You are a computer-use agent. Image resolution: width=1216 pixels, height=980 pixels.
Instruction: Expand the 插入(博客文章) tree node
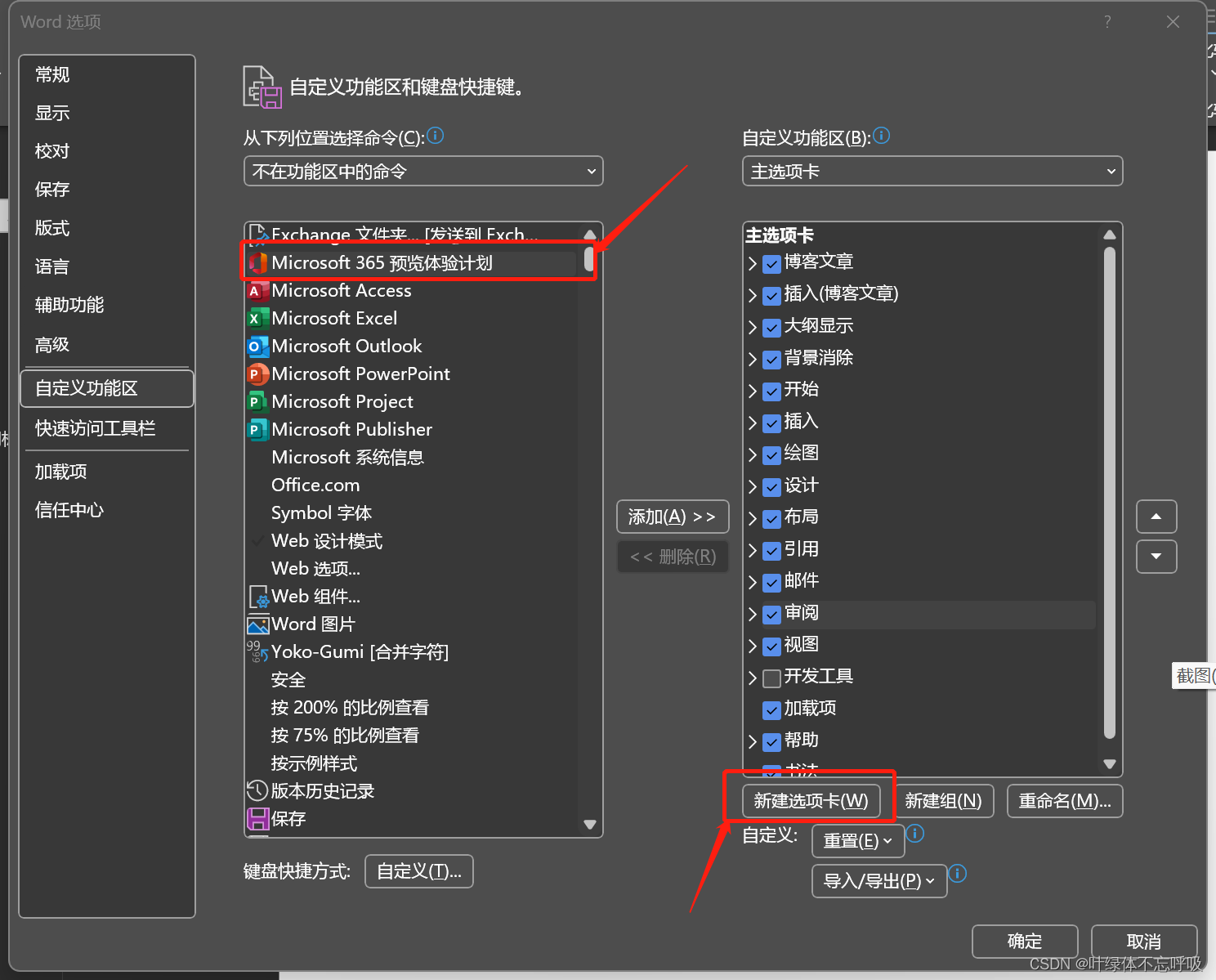[x=753, y=295]
